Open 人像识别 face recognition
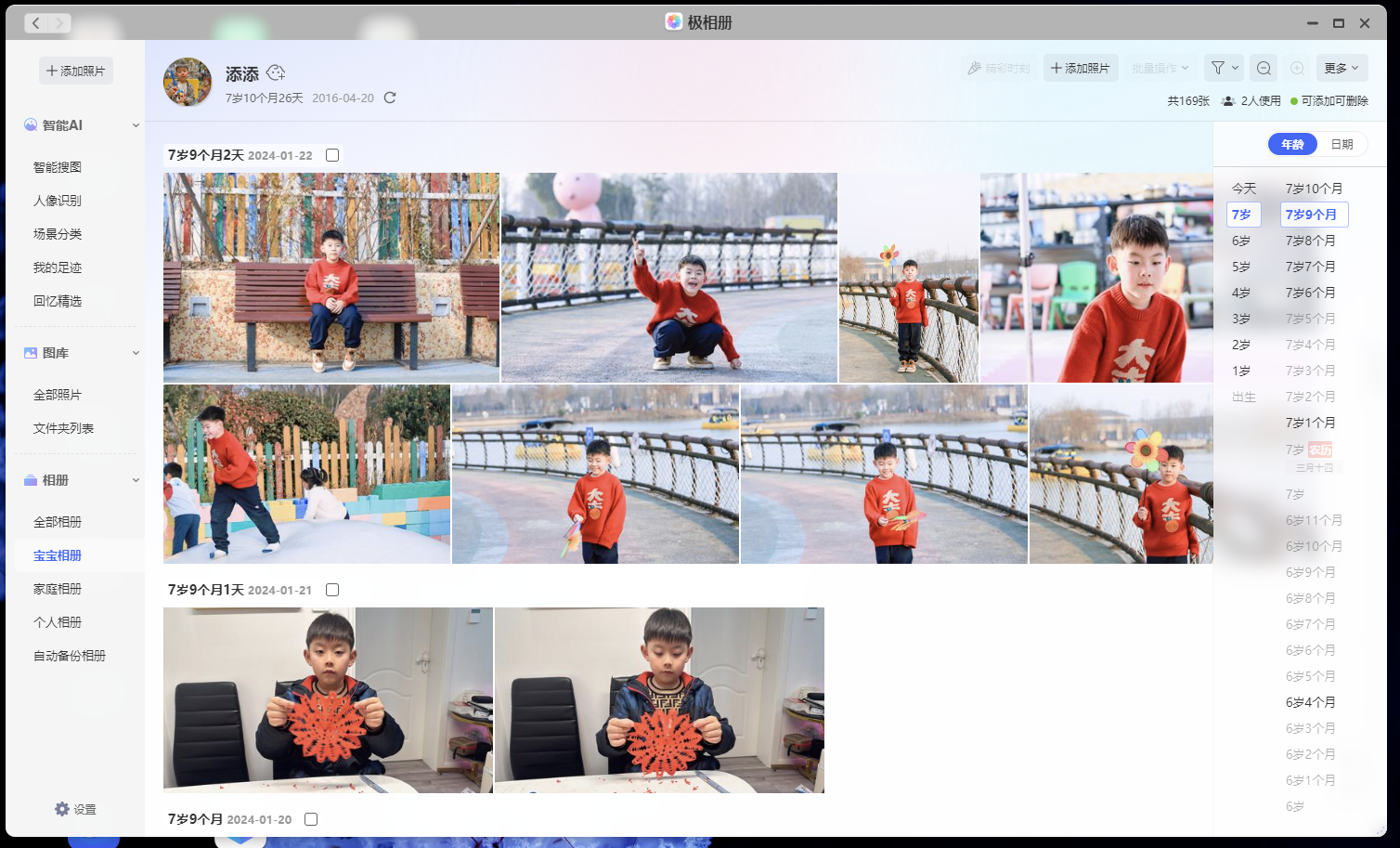Viewport: 1400px width, 848px height. pyautogui.click(x=59, y=200)
